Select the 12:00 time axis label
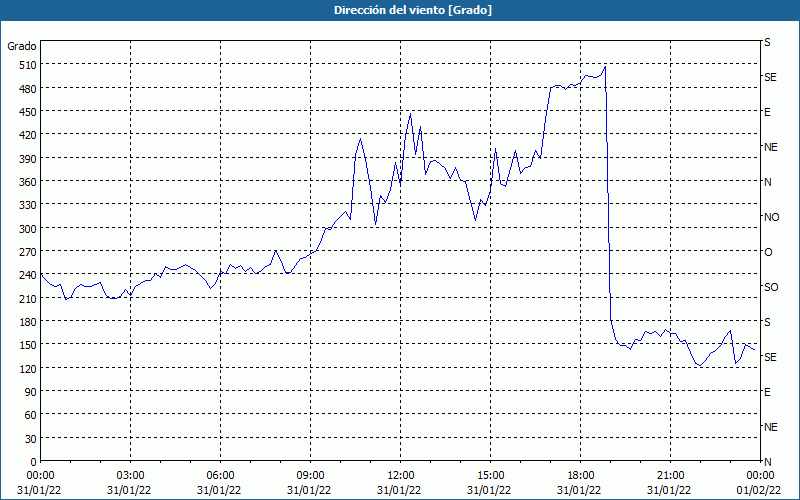The image size is (800, 500). click(x=401, y=476)
